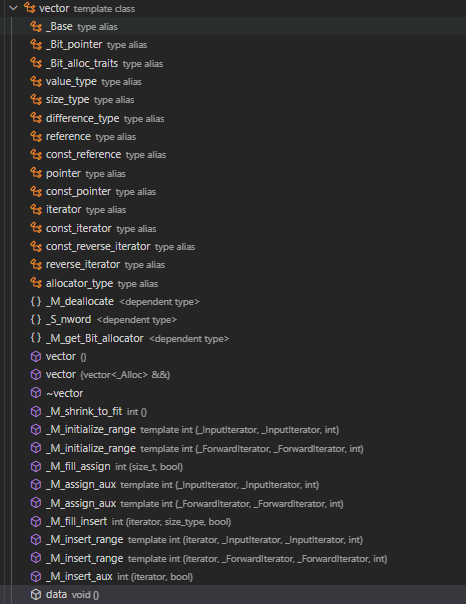Open _M_fill_assign int (size_t, bool)

(114, 466)
